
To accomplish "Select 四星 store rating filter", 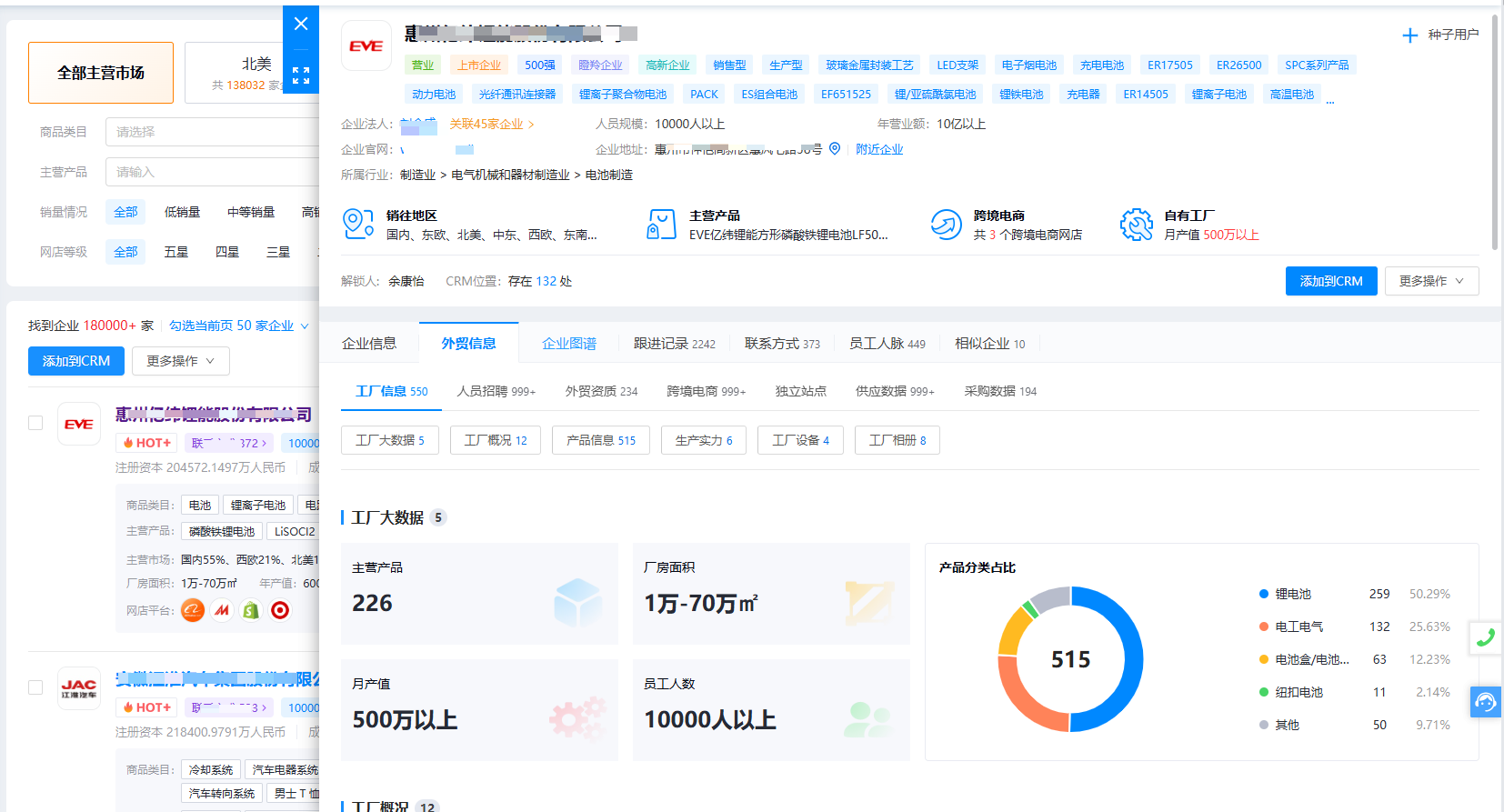I will [x=227, y=252].
